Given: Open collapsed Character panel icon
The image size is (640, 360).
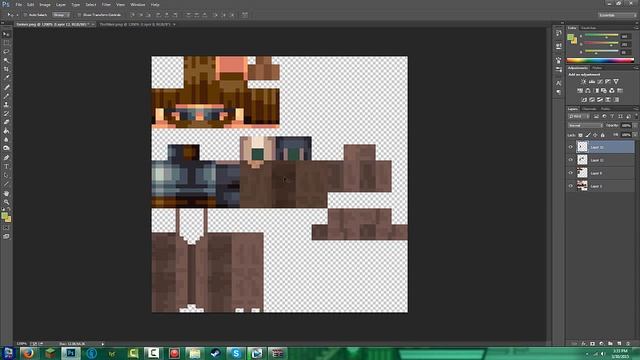Looking at the screenshot, I should tap(559, 83).
